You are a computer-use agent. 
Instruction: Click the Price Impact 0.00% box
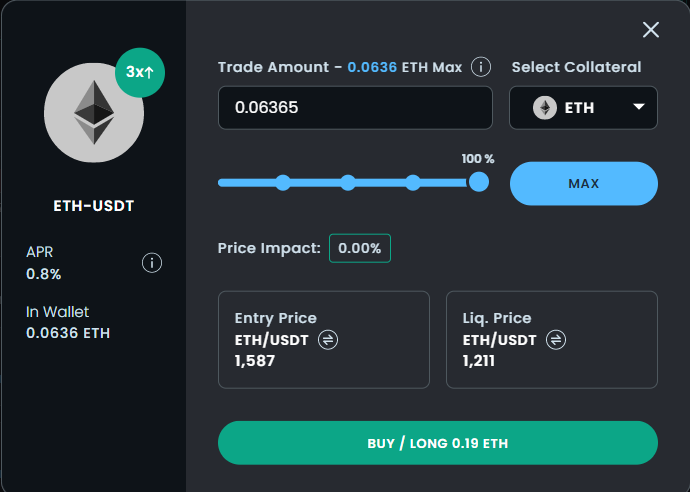coord(360,248)
